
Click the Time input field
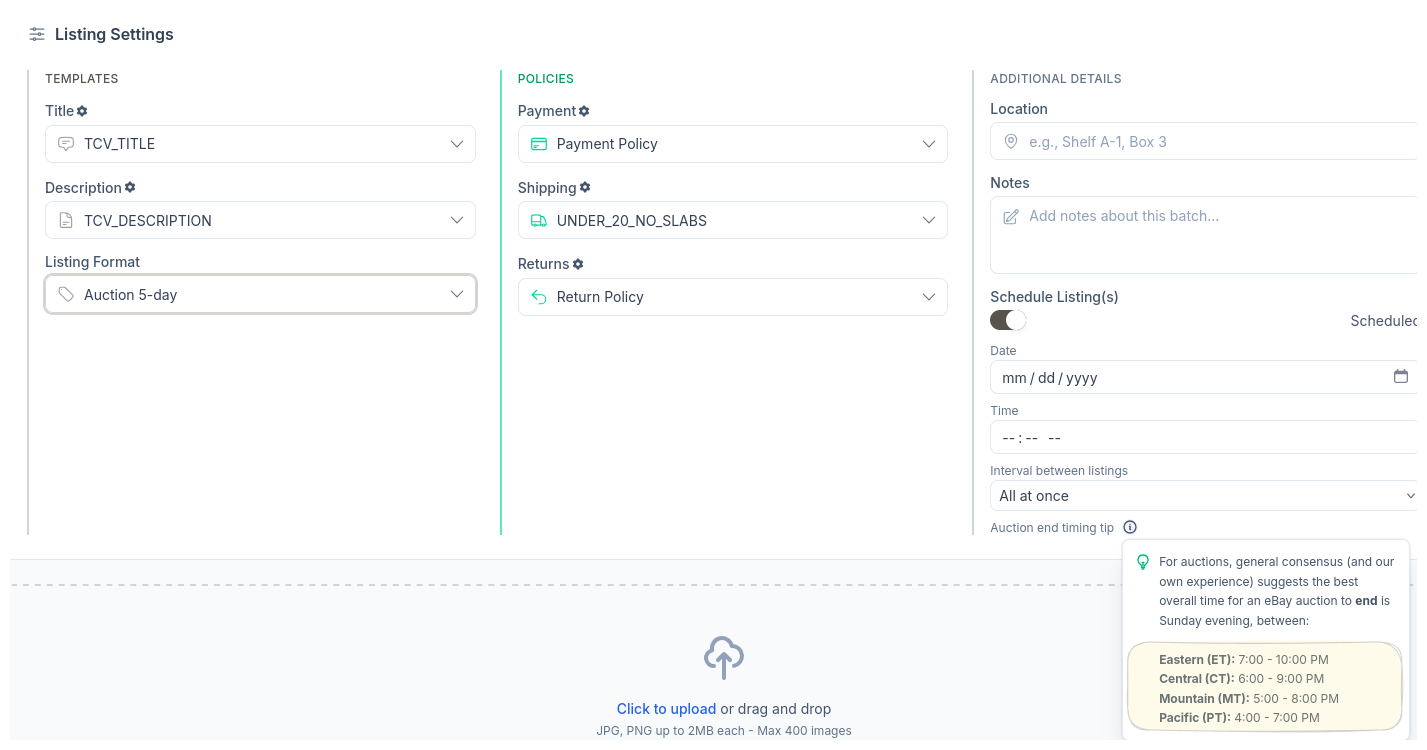tap(1200, 438)
